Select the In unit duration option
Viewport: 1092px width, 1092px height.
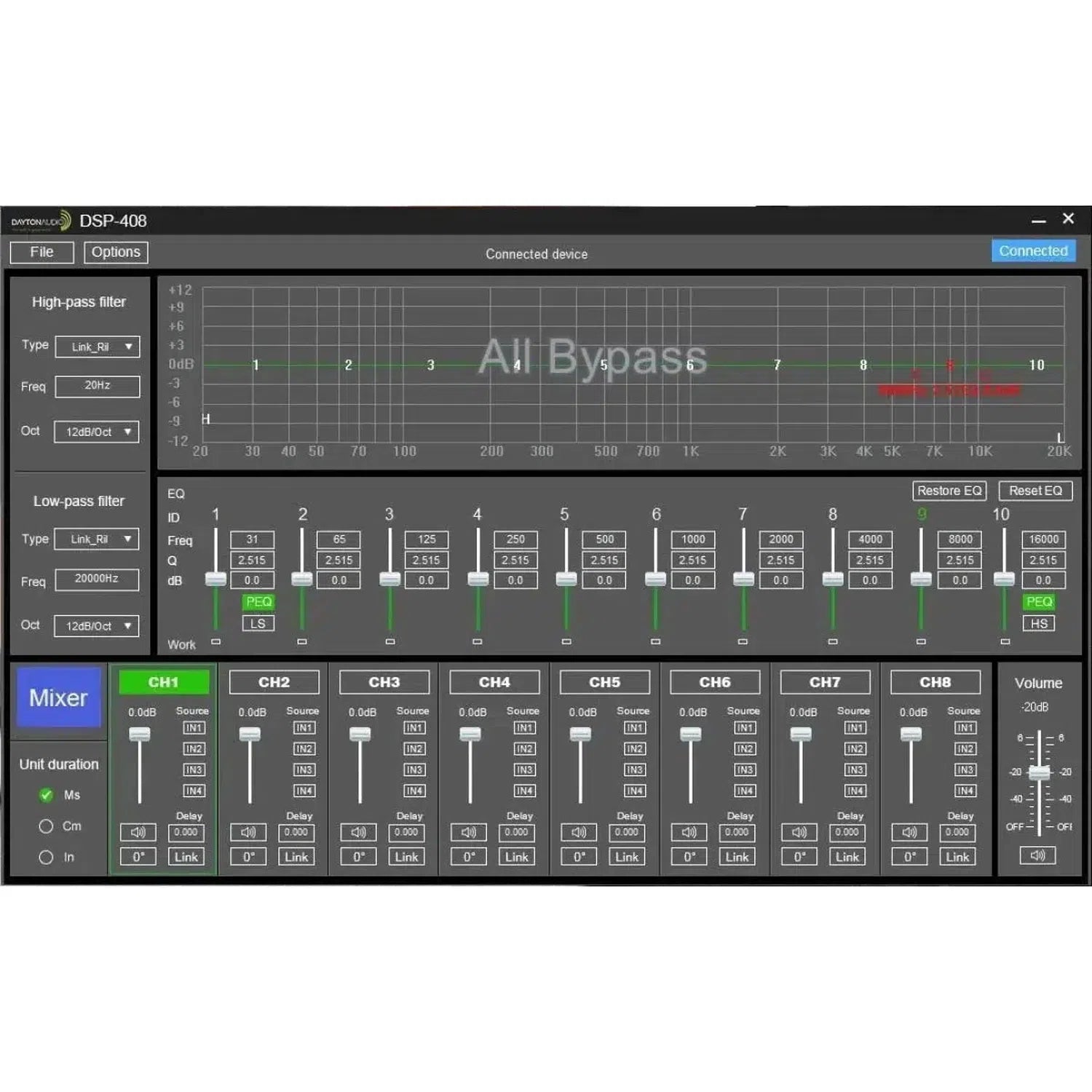coord(47,858)
